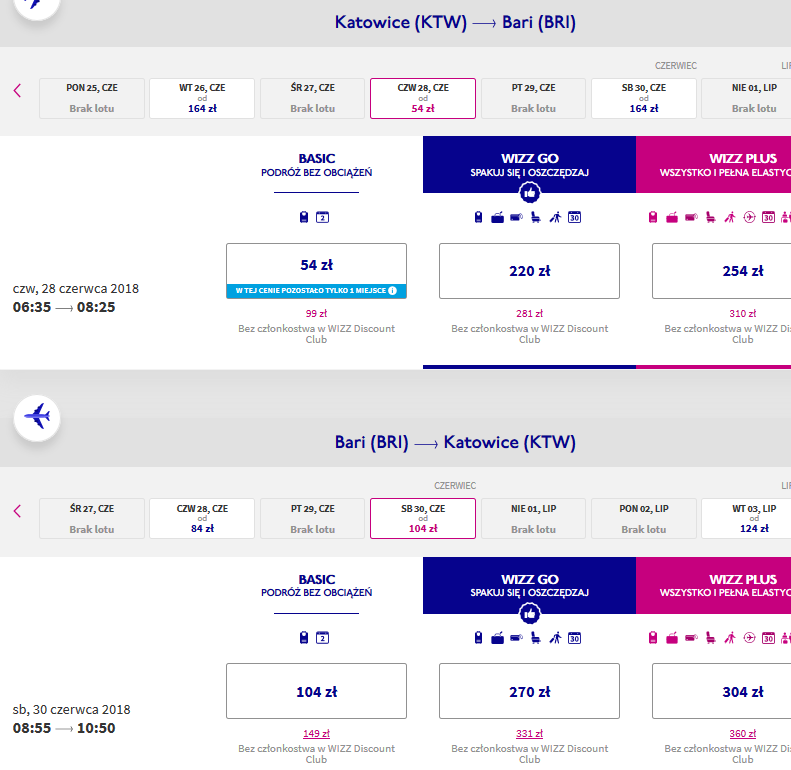
Task: Click info icon on the 1 seat left banner
Action: tap(392, 291)
